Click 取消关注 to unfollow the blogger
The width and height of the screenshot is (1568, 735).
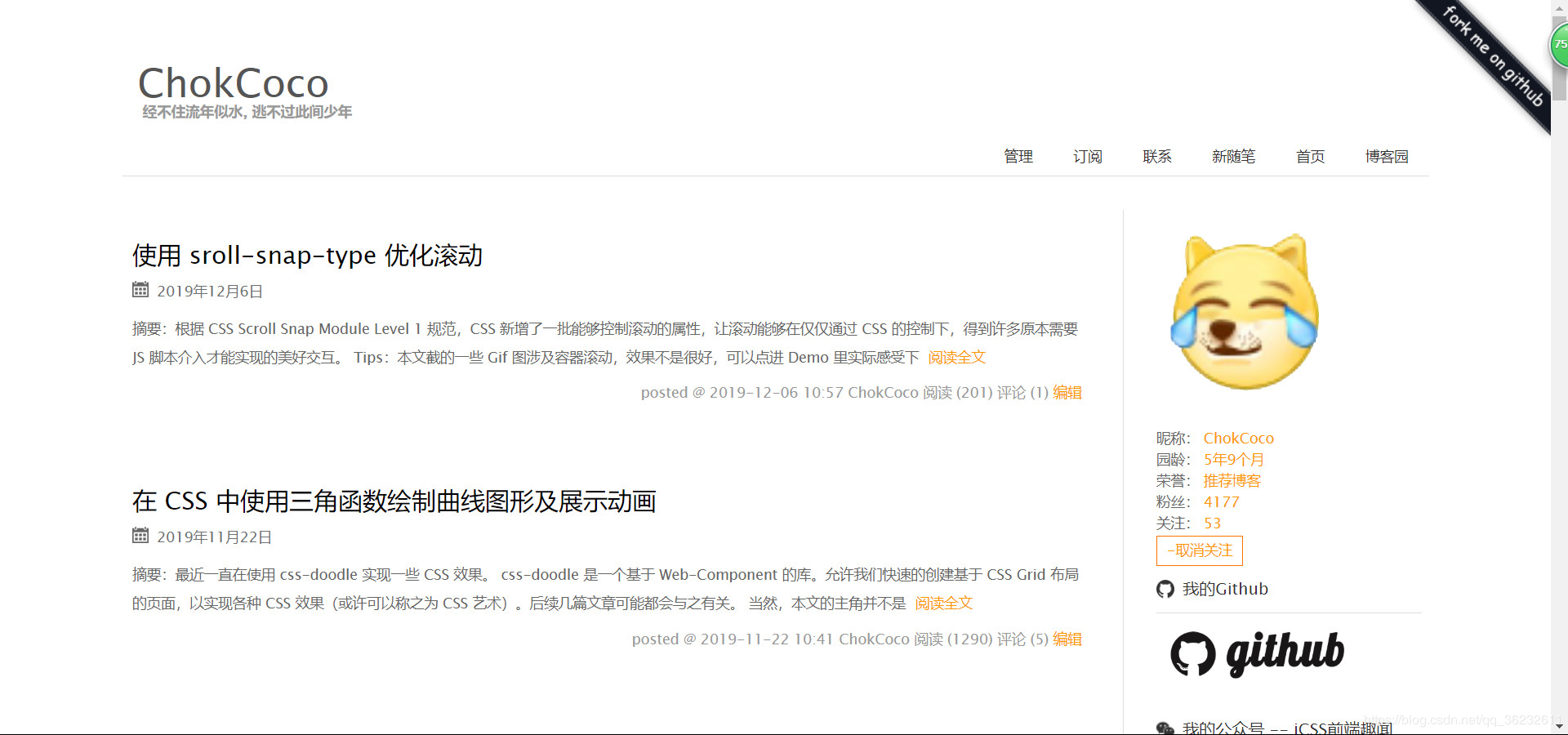[1199, 550]
